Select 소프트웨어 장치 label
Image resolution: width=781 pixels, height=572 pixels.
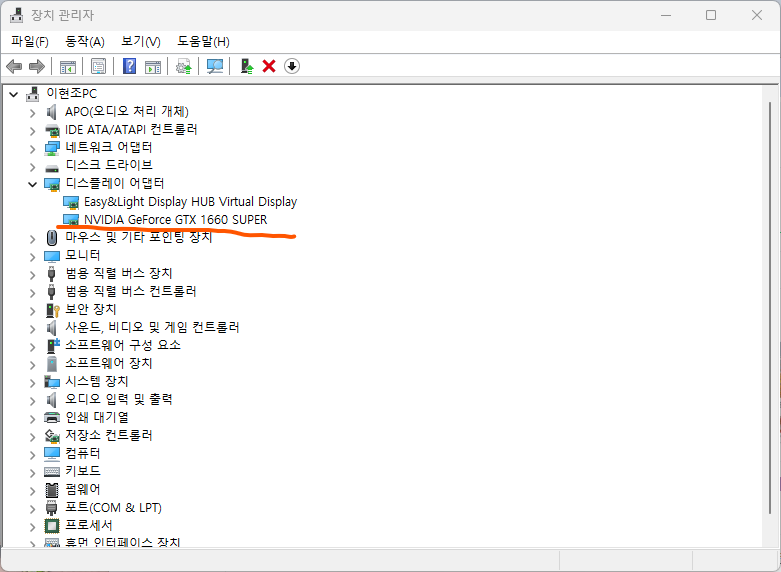[109, 363]
